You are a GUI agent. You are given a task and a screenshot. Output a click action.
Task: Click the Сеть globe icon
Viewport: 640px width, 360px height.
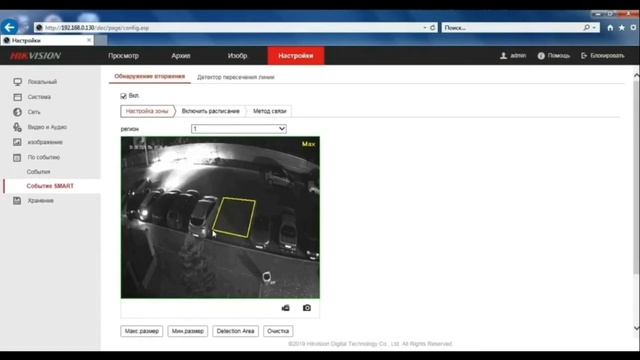tap(17, 112)
